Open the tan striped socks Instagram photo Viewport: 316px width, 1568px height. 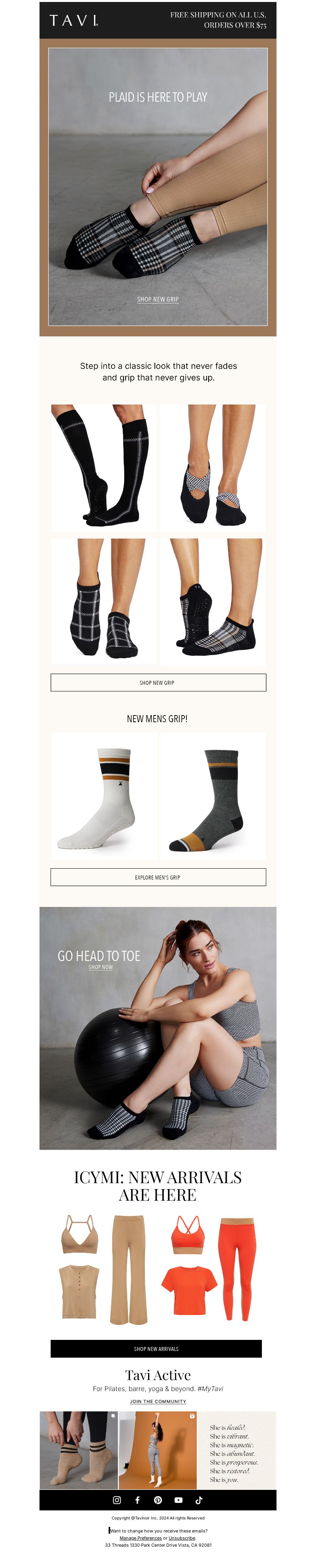78,1450
